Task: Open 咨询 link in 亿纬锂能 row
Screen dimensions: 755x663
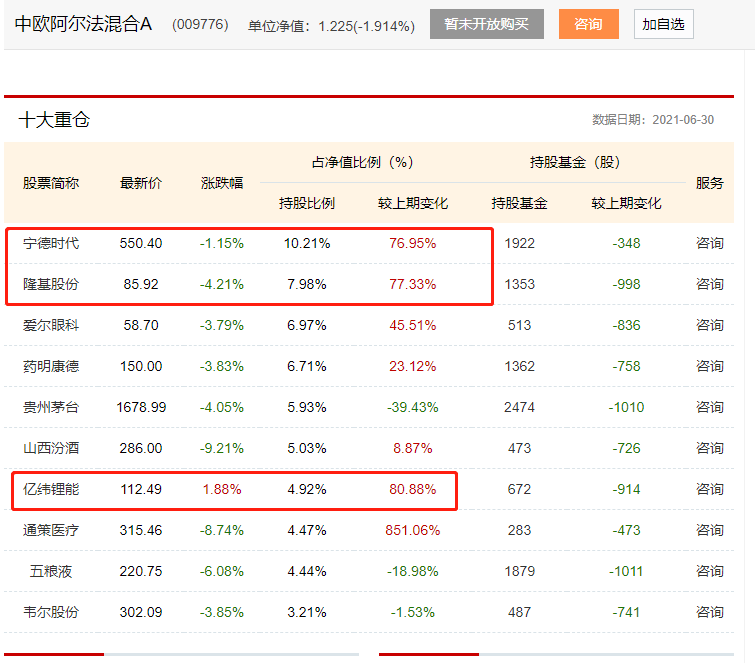Action: coord(709,489)
